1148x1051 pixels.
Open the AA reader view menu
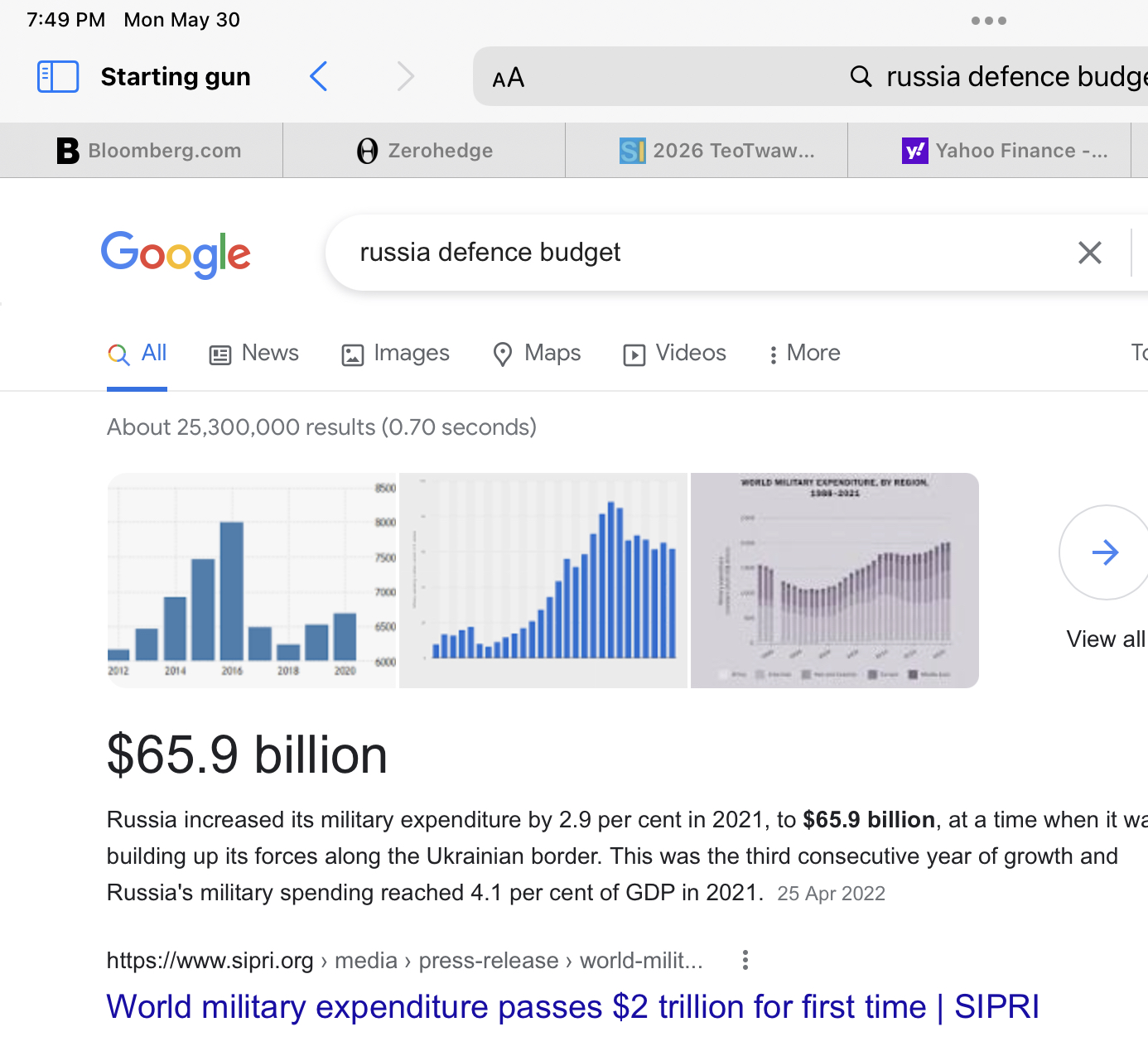click(x=508, y=78)
